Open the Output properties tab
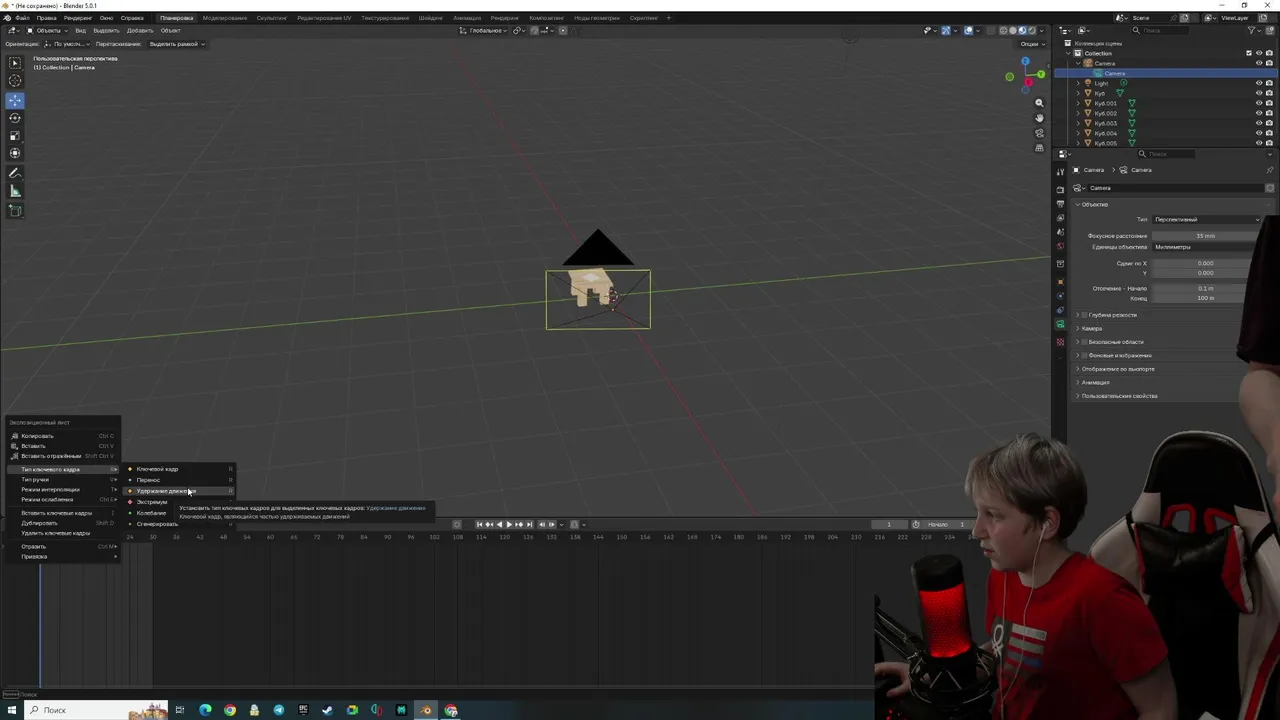Viewport: 1280px width, 720px height. pyautogui.click(x=1061, y=204)
